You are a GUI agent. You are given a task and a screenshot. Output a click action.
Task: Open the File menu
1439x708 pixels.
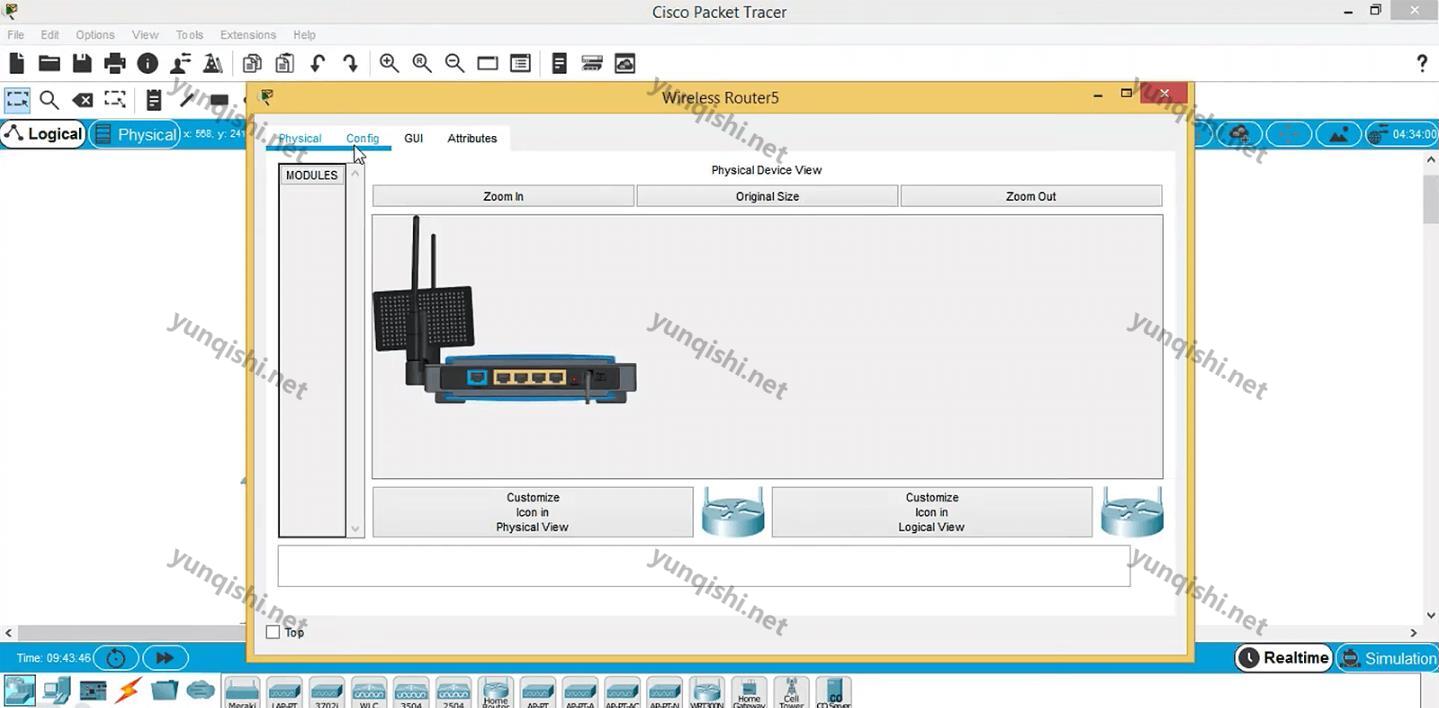click(16, 34)
